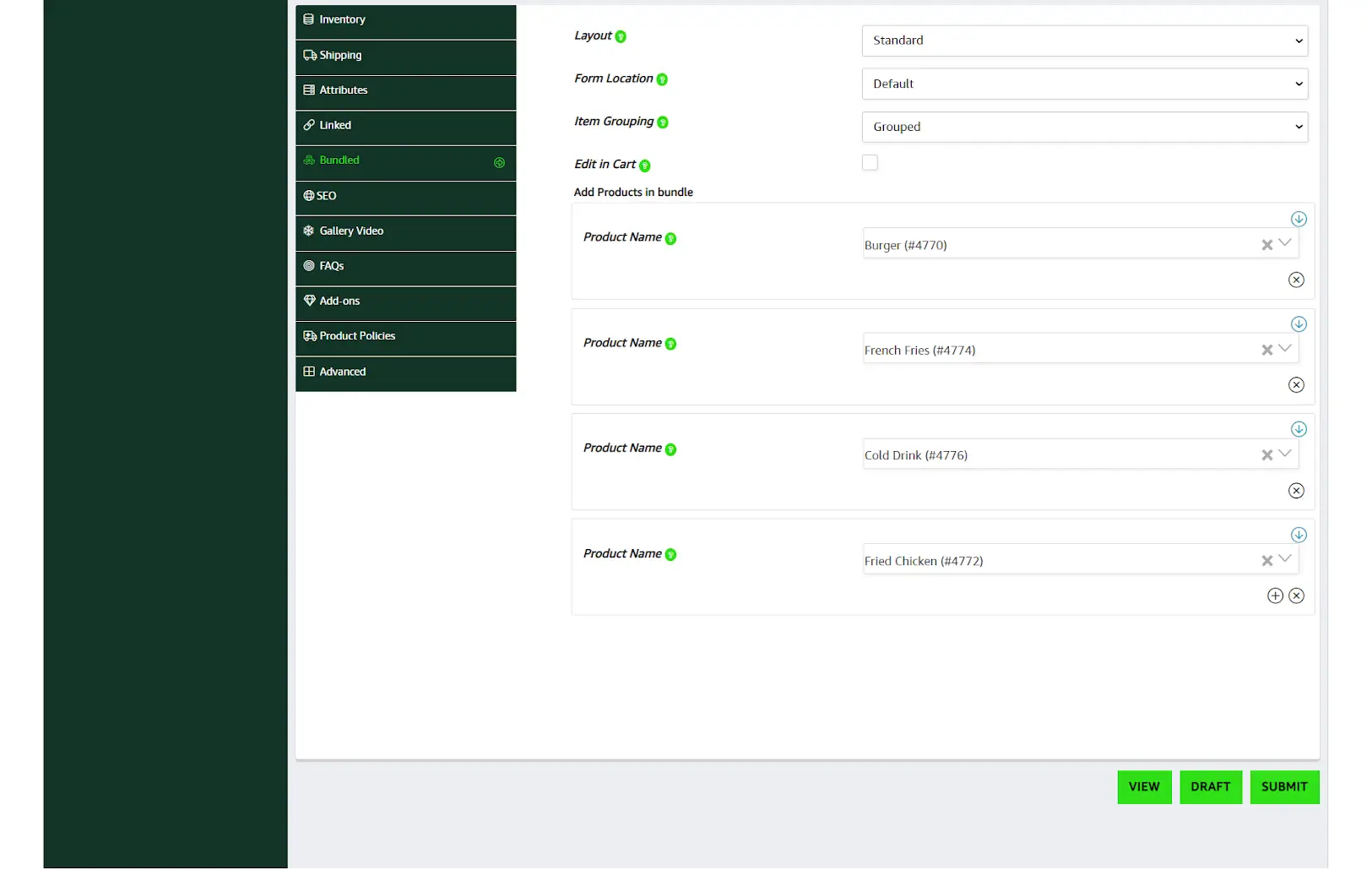
Task: Click the Item Grouping help icon
Action: 663,122
